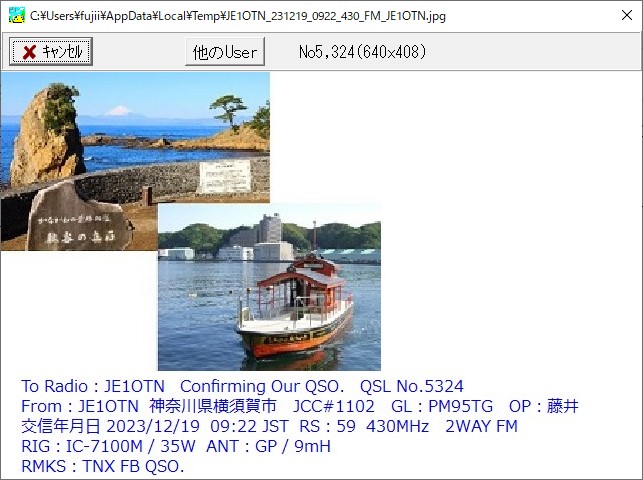
Task: Click the RMKS : TNX FB QSO. remark
Action: click(x=103, y=466)
